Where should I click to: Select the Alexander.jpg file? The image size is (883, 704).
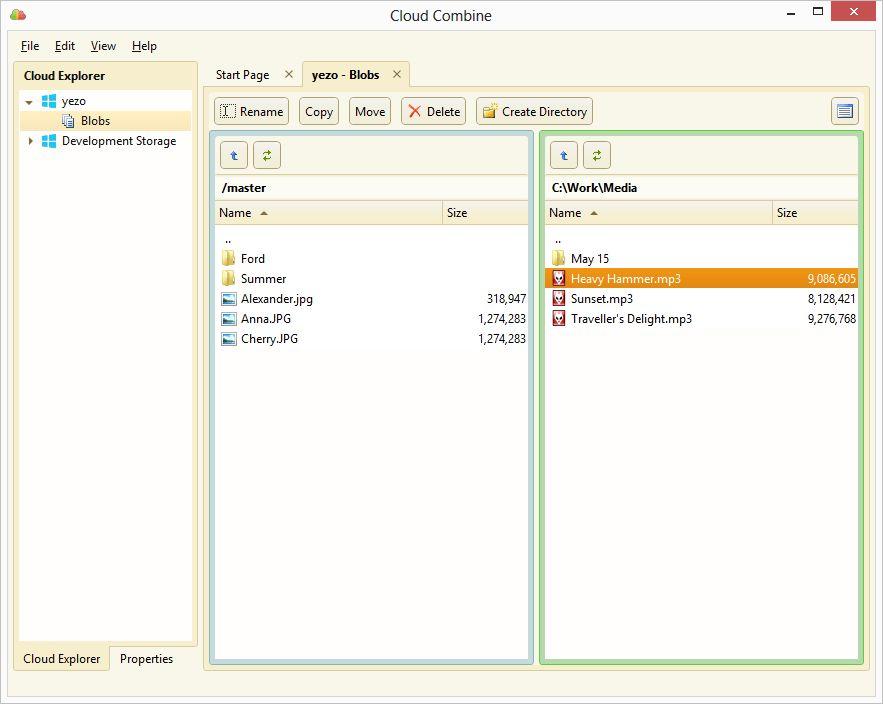(276, 299)
